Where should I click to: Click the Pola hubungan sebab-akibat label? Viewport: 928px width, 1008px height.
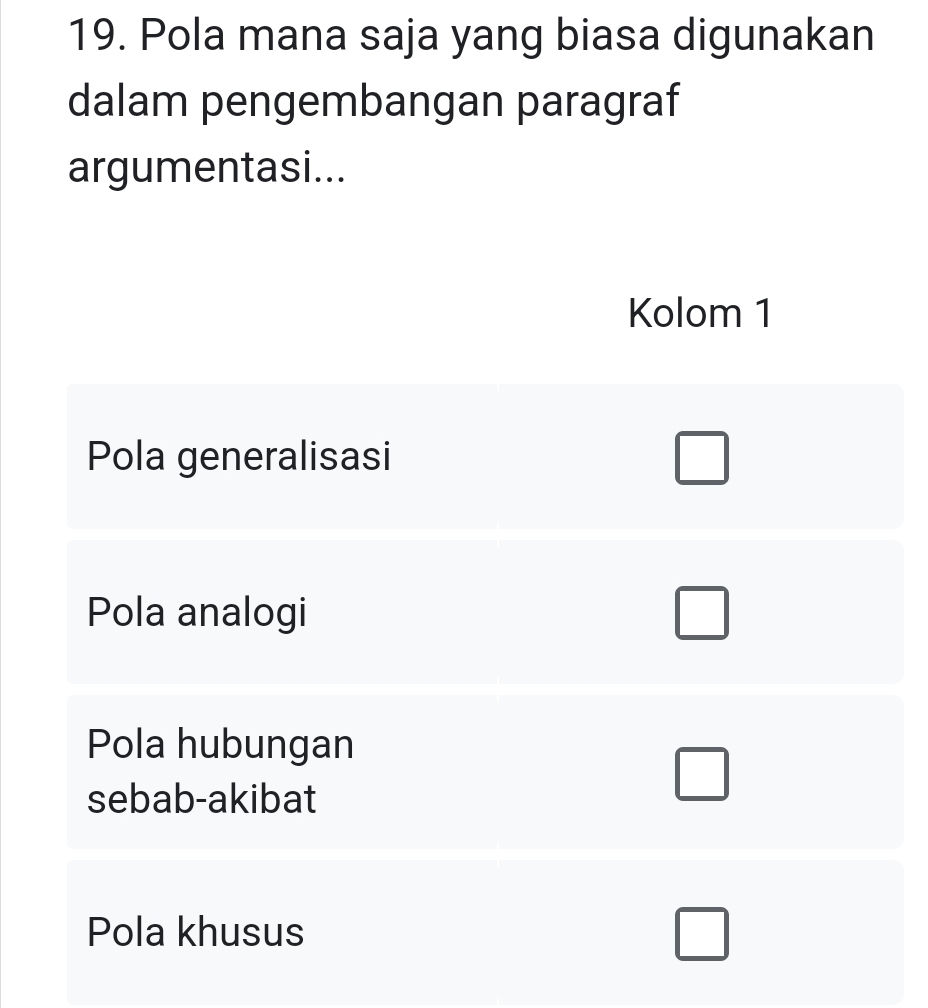[x=220, y=771]
